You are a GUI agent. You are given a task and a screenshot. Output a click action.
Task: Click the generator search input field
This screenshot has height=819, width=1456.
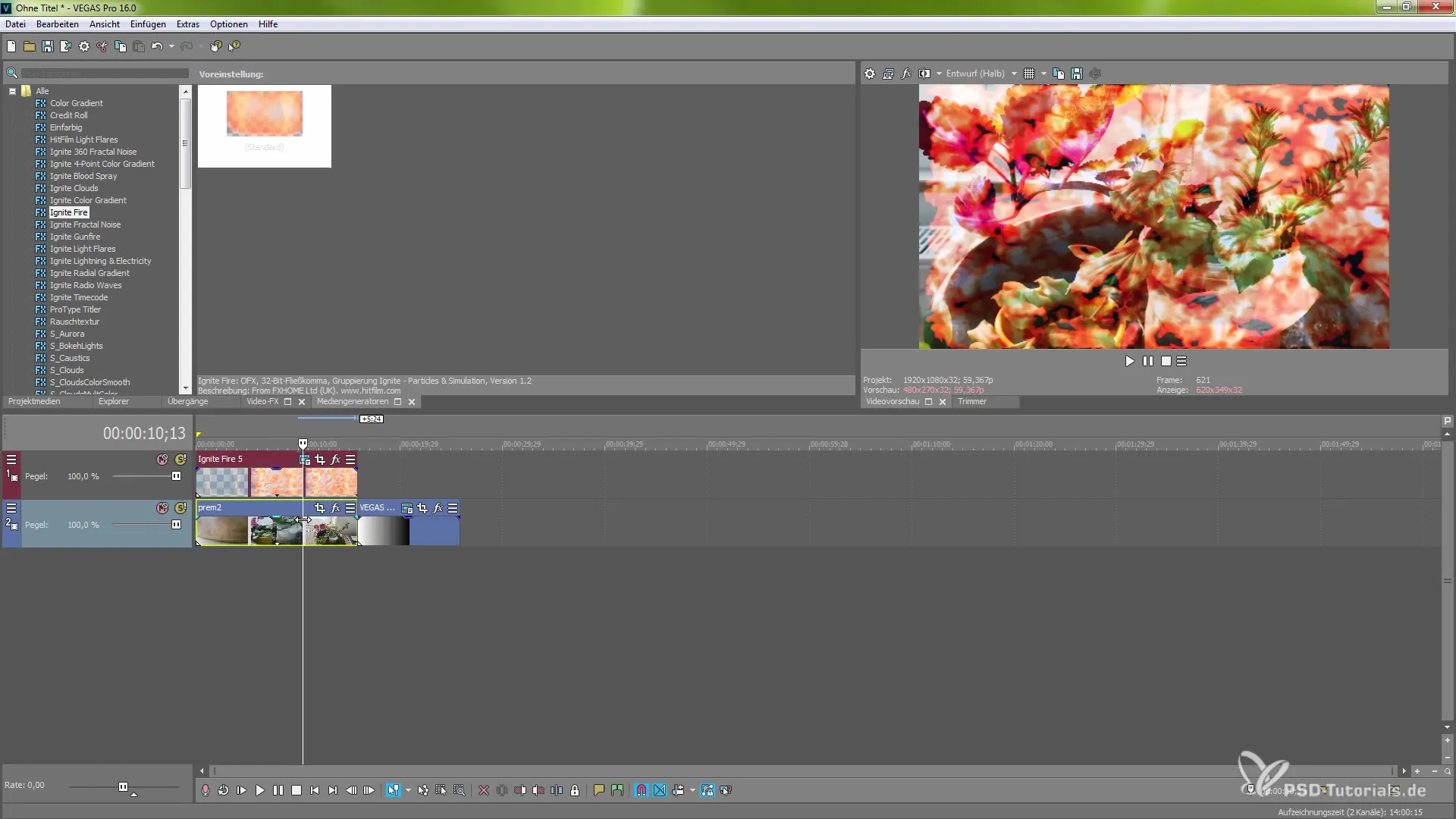click(105, 74)
